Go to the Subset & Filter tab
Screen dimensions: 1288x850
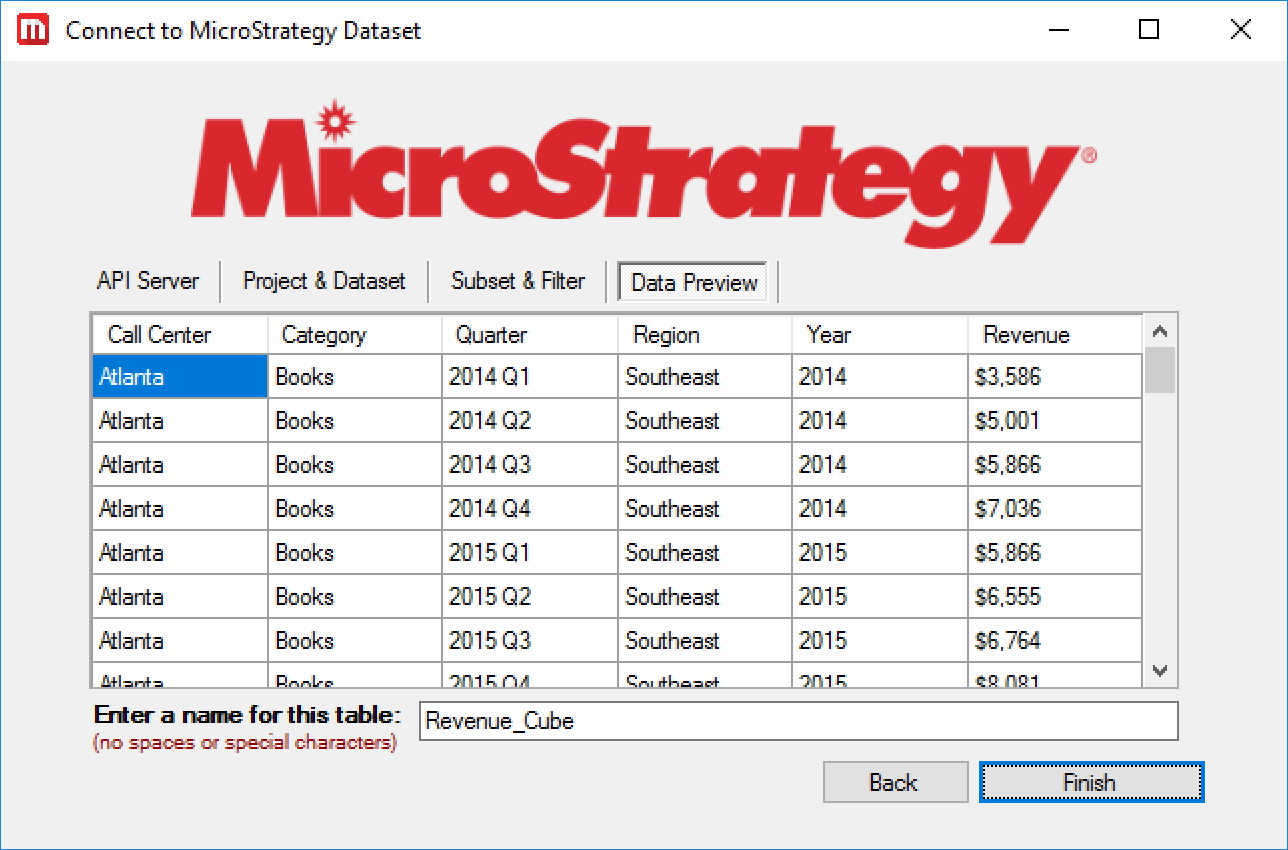517,281
